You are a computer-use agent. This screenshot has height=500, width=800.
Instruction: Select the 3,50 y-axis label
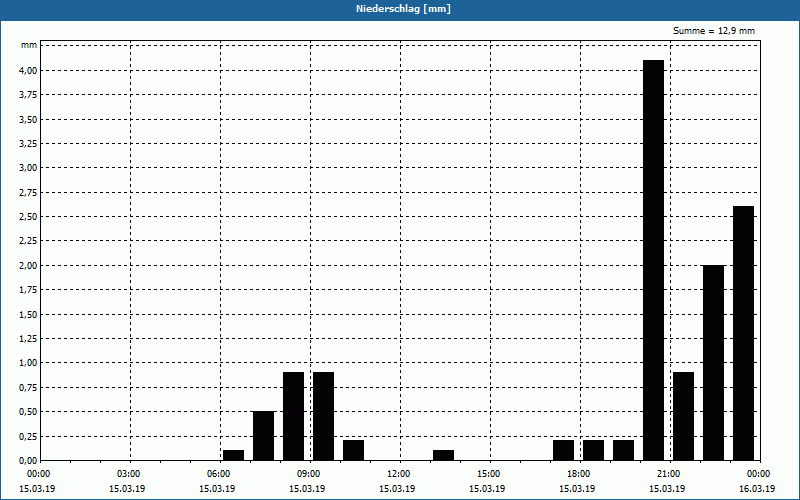click(28, 119)
